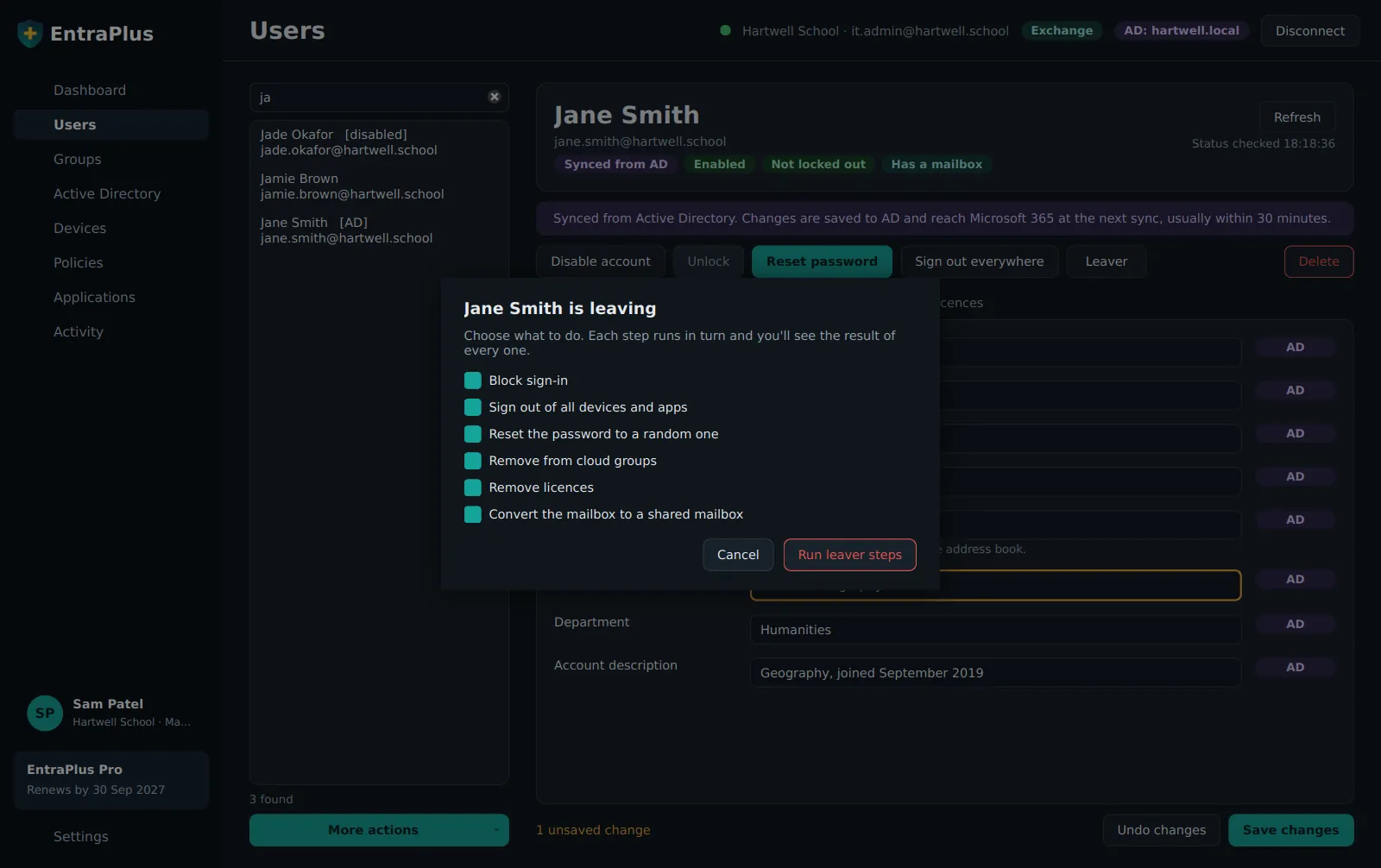
Task: Open the Active Directory page
Action: (x=110, y=194)
